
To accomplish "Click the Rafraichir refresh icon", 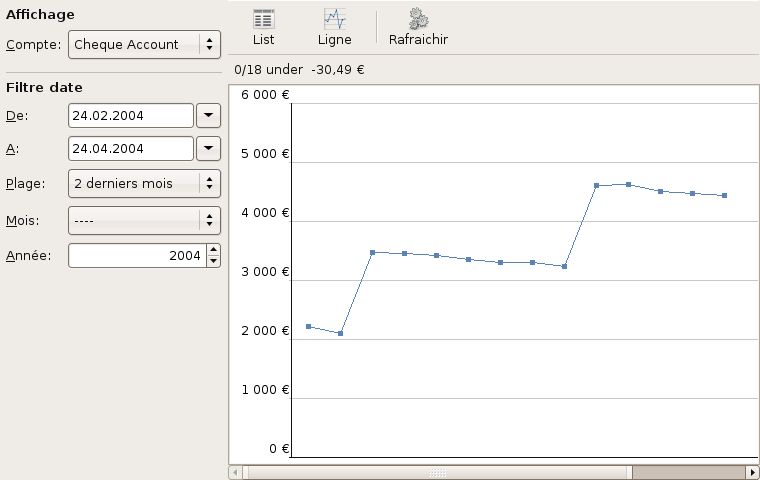I will point(418,27).
